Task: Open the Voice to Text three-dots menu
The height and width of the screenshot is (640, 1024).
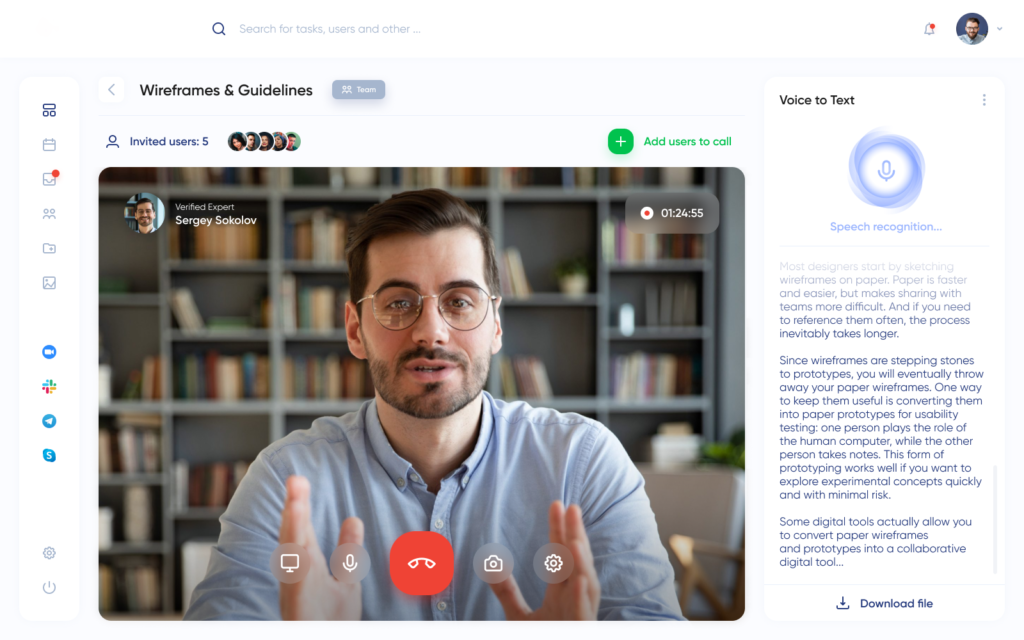Action: (984, 100)
